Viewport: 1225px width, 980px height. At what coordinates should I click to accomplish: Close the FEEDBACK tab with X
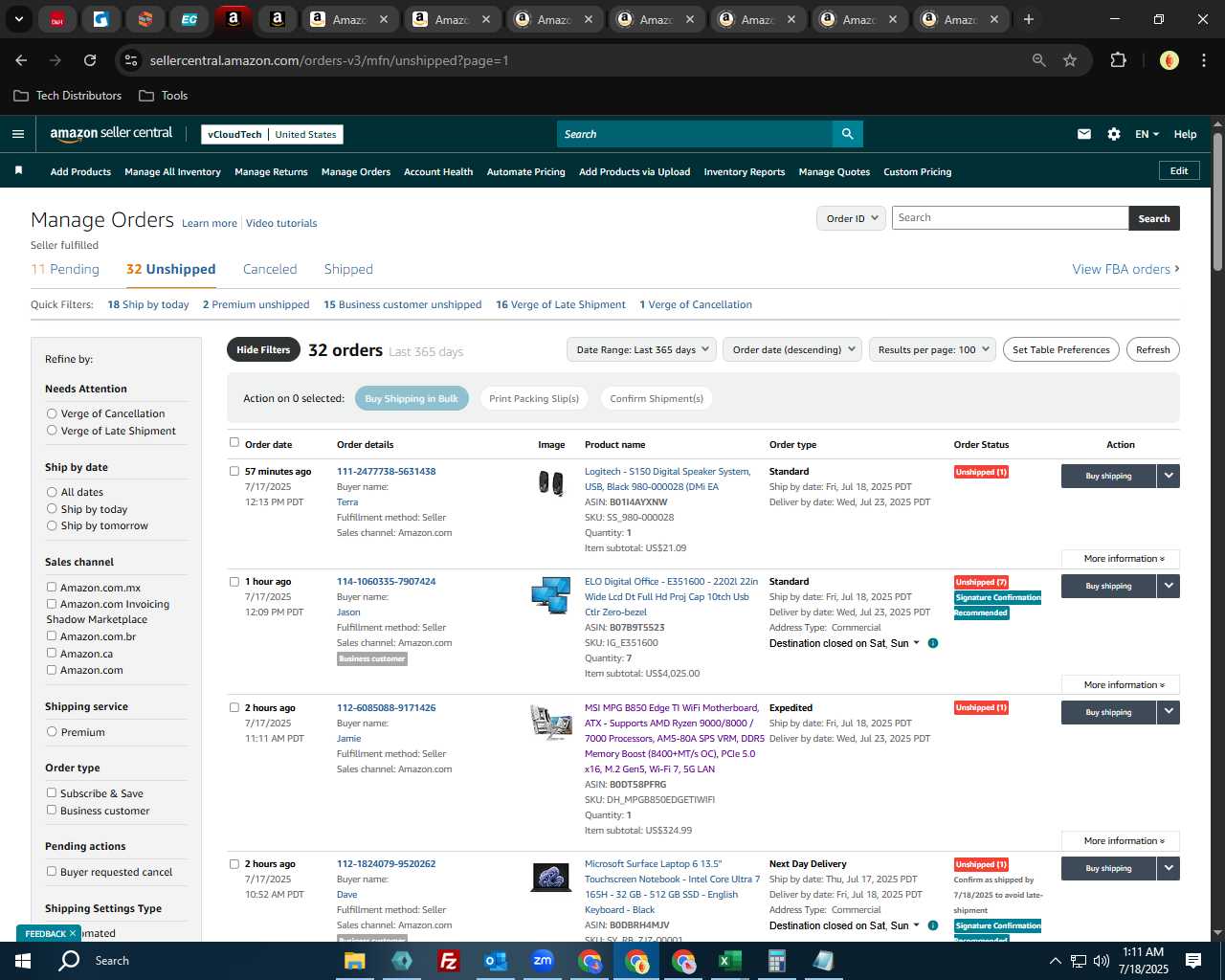pyautogui.click(x=73, y=933)
